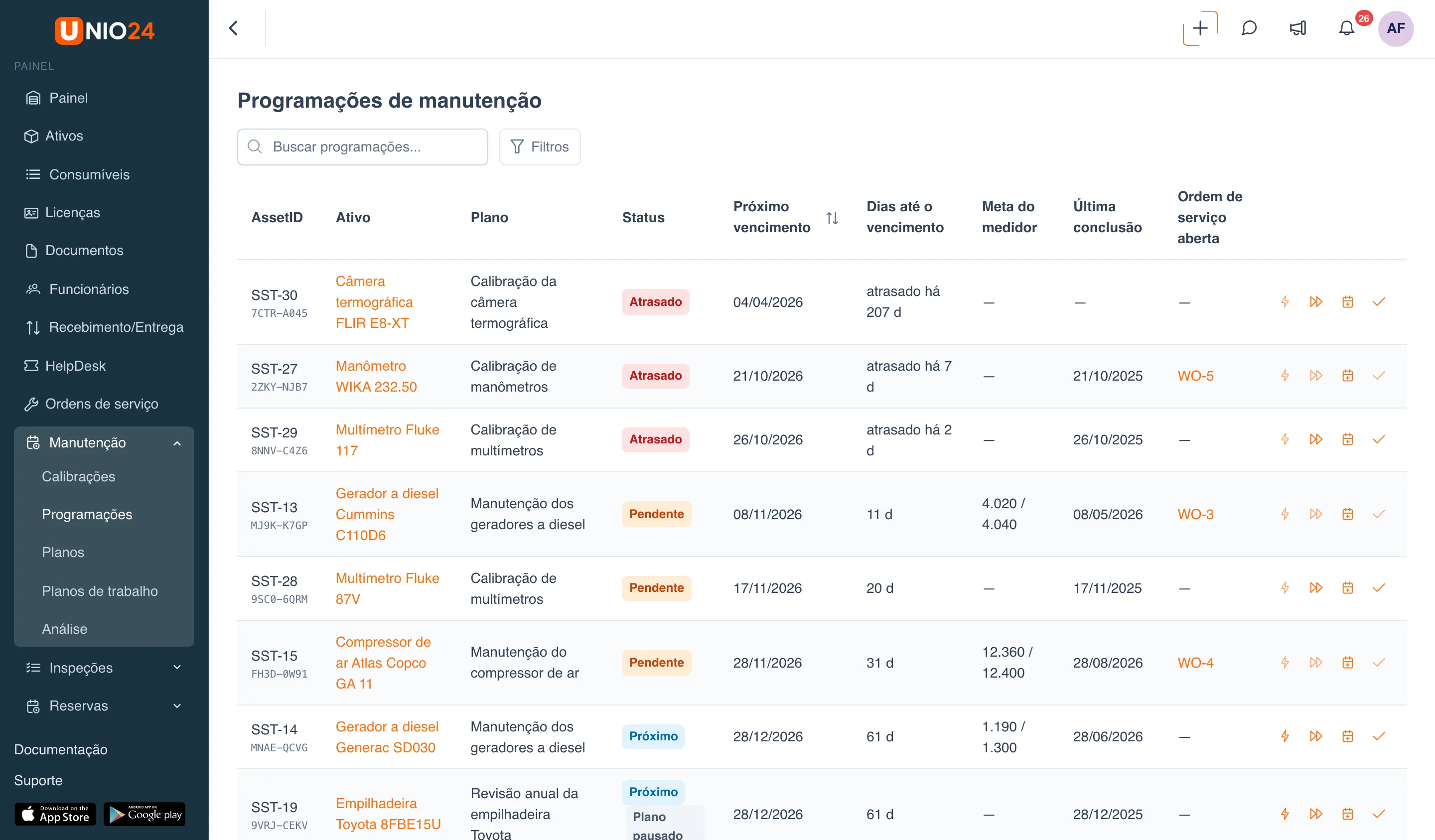The width and height of the screenshot is (1435, 840).
Task: Open the Filtros filter button
Action: tap(539, 147)
